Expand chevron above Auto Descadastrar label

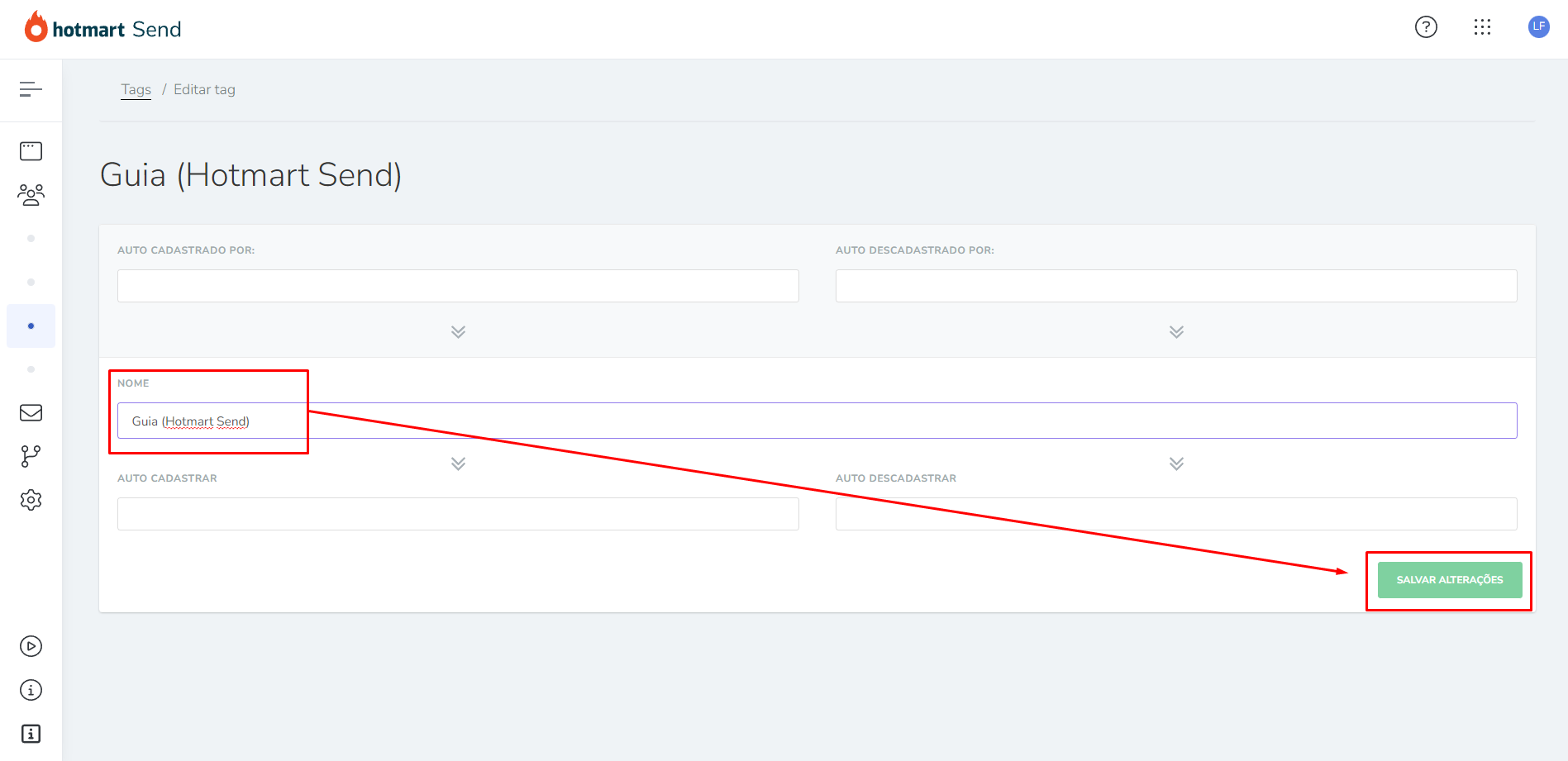(x=1176, y=464)
